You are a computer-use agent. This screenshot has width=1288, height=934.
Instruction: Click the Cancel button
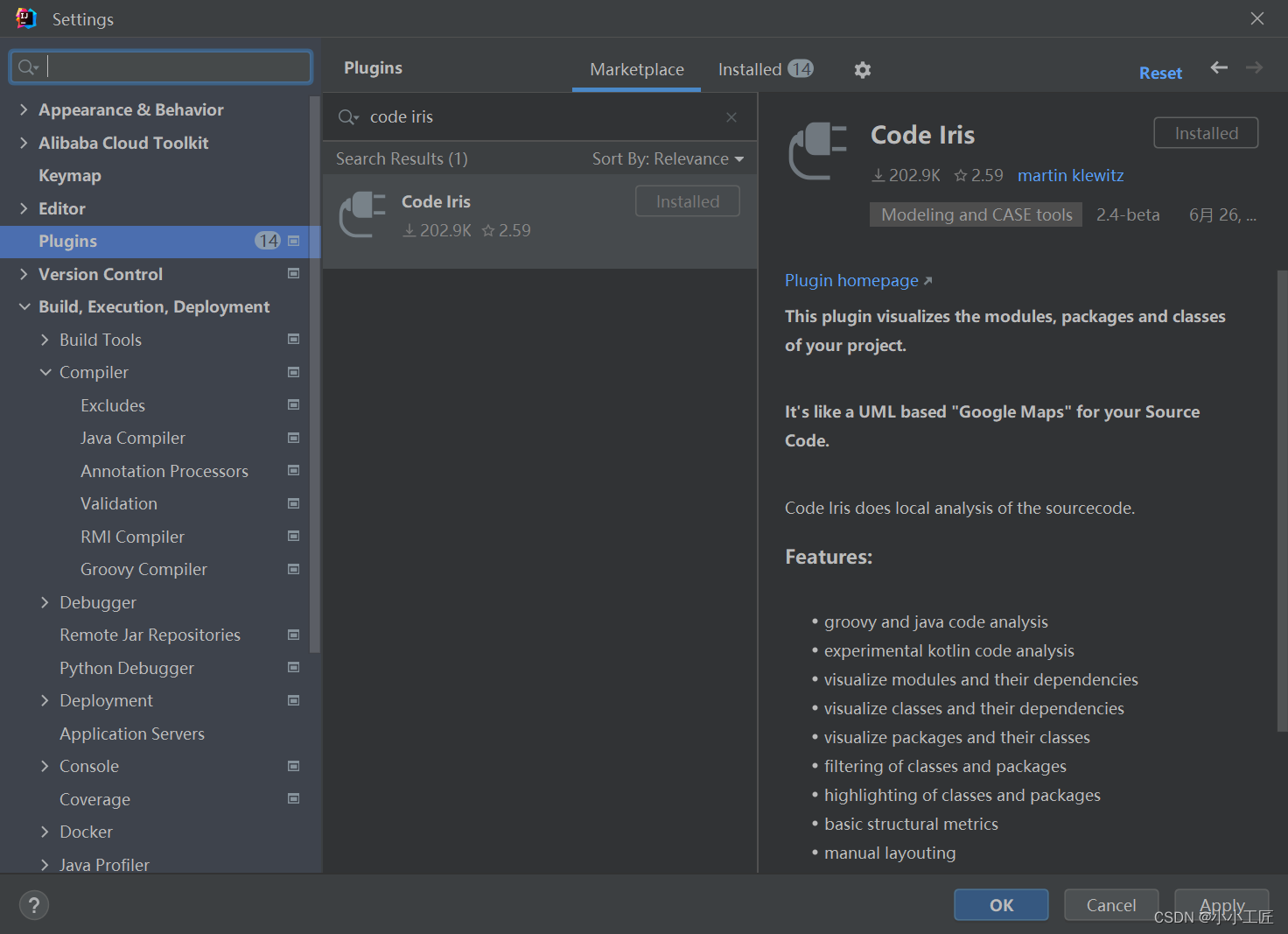1111,905
